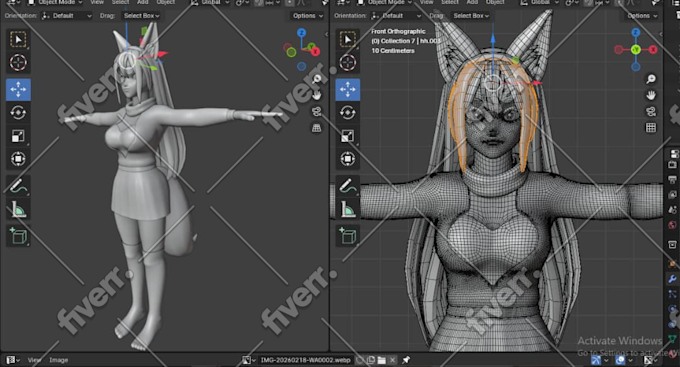
Task: Snap view to green Y axis, right gizmo
Action: click(635, 49)
